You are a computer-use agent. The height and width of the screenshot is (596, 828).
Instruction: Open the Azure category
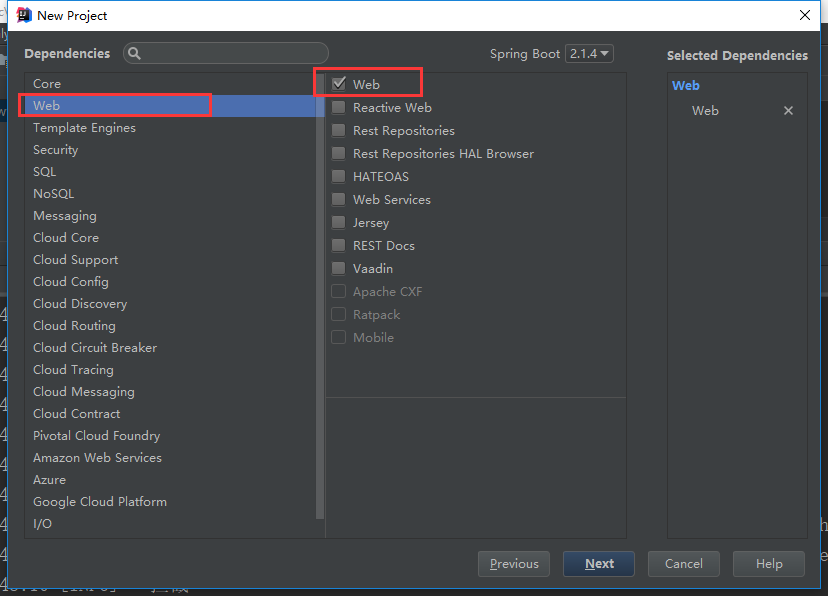click(170, 480)
